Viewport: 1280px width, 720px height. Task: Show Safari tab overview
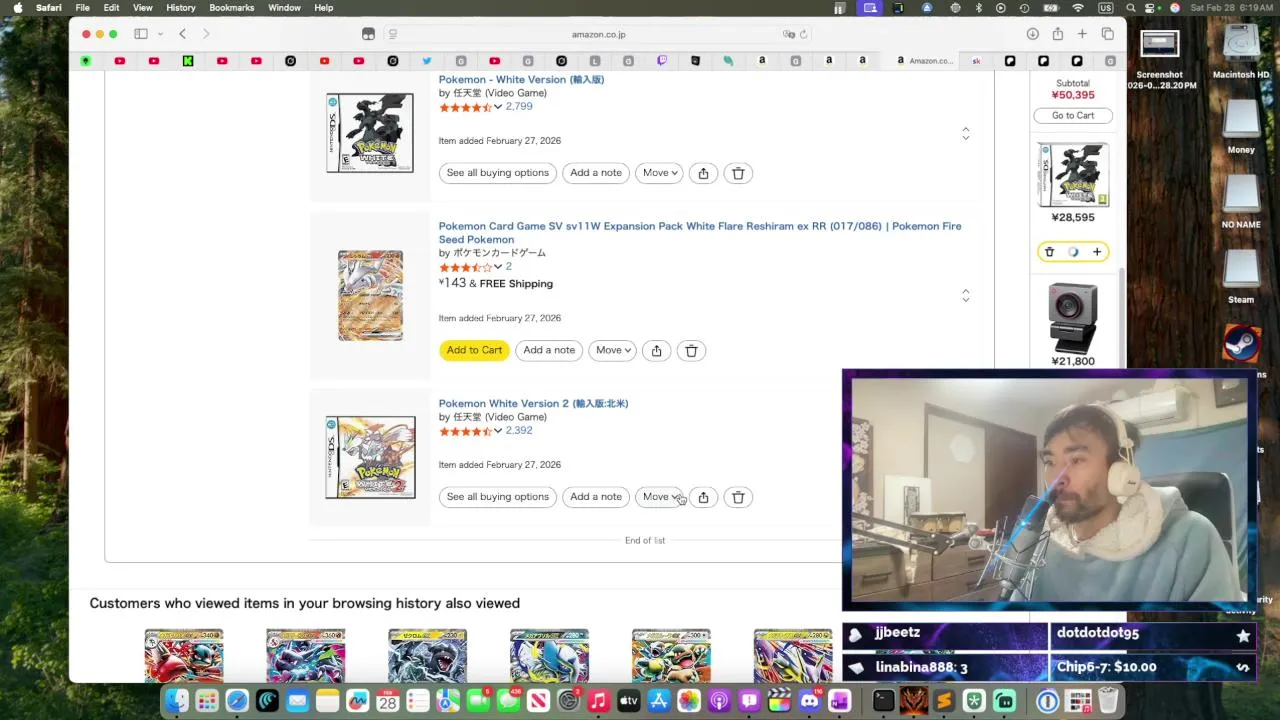coord(1108,34)
